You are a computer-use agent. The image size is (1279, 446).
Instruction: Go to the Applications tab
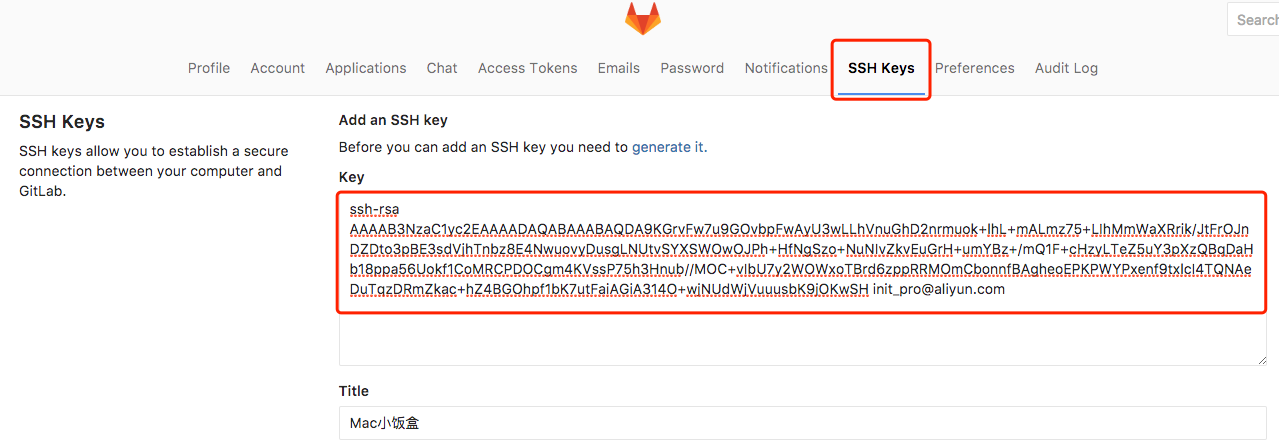point(366,68)
